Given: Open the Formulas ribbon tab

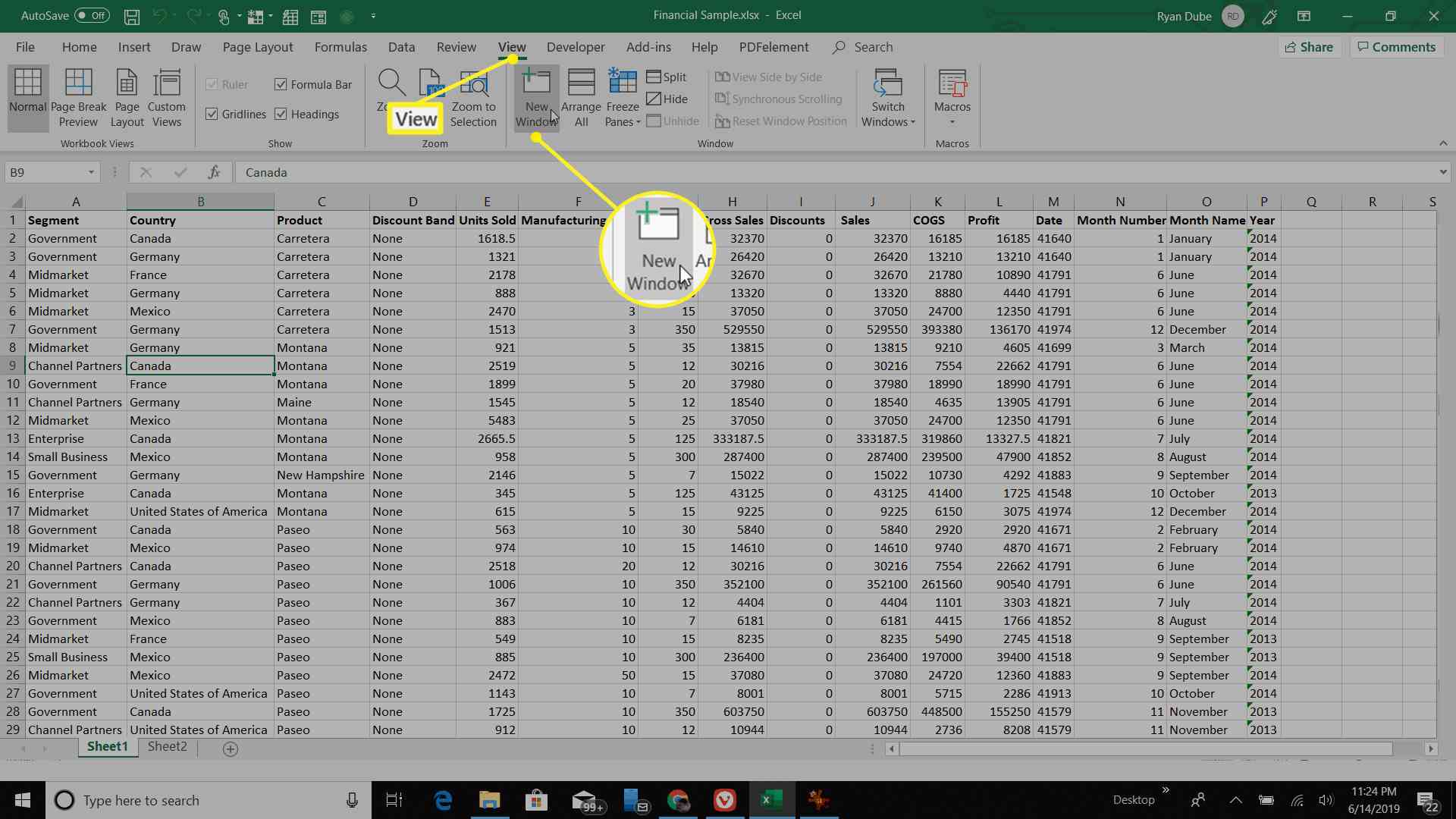Looking at the screenshot, I should point(340,47).
